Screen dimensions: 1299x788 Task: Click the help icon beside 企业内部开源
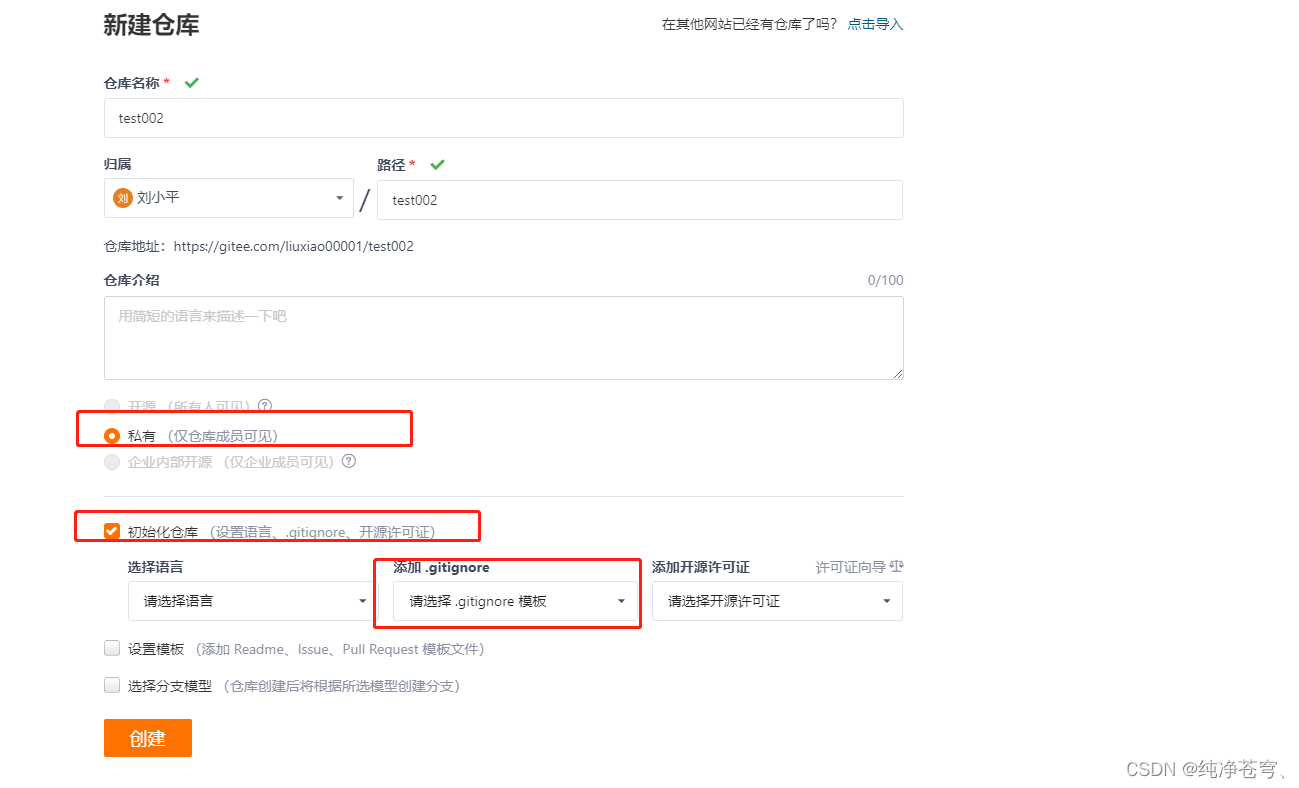(x=348, y=461)
